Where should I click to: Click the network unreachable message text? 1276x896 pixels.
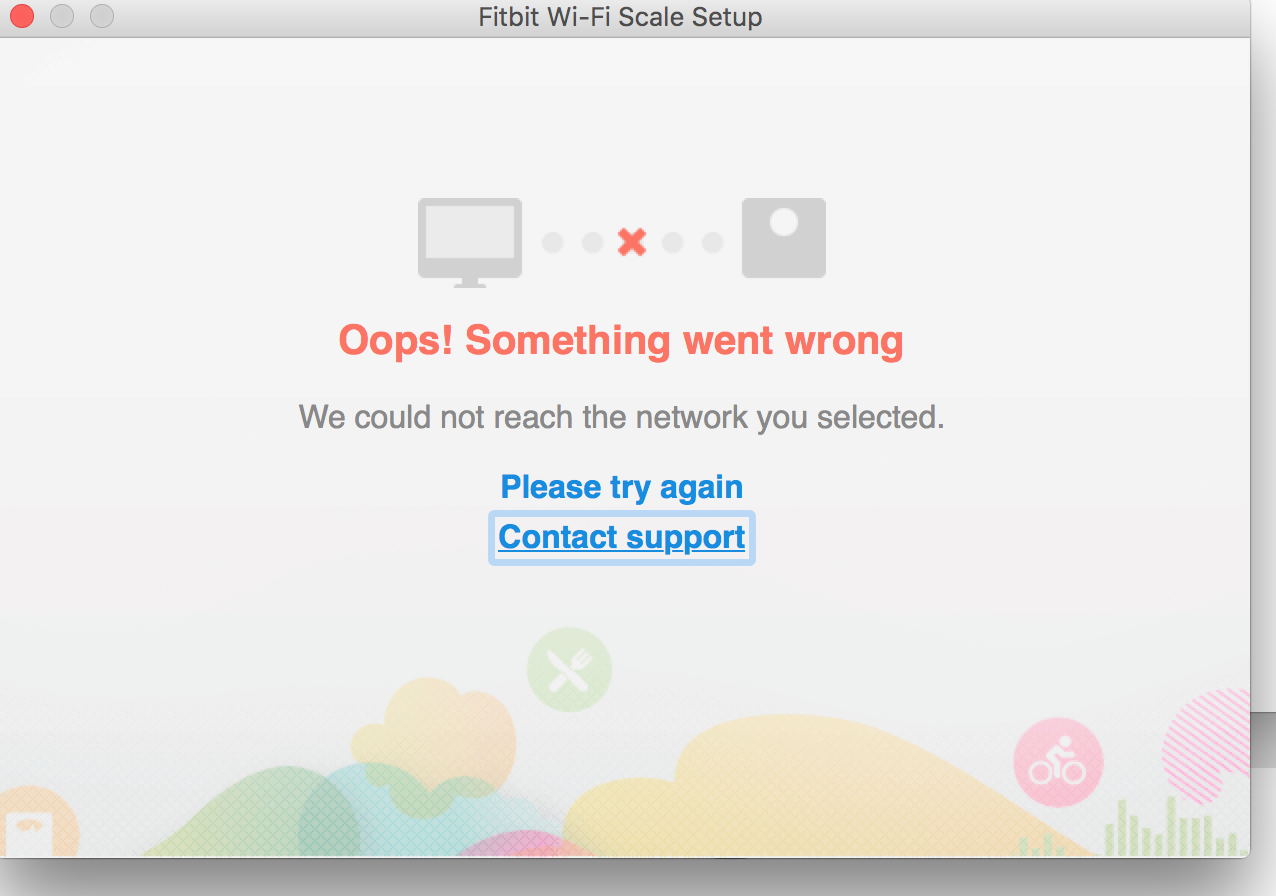(621, 416)
